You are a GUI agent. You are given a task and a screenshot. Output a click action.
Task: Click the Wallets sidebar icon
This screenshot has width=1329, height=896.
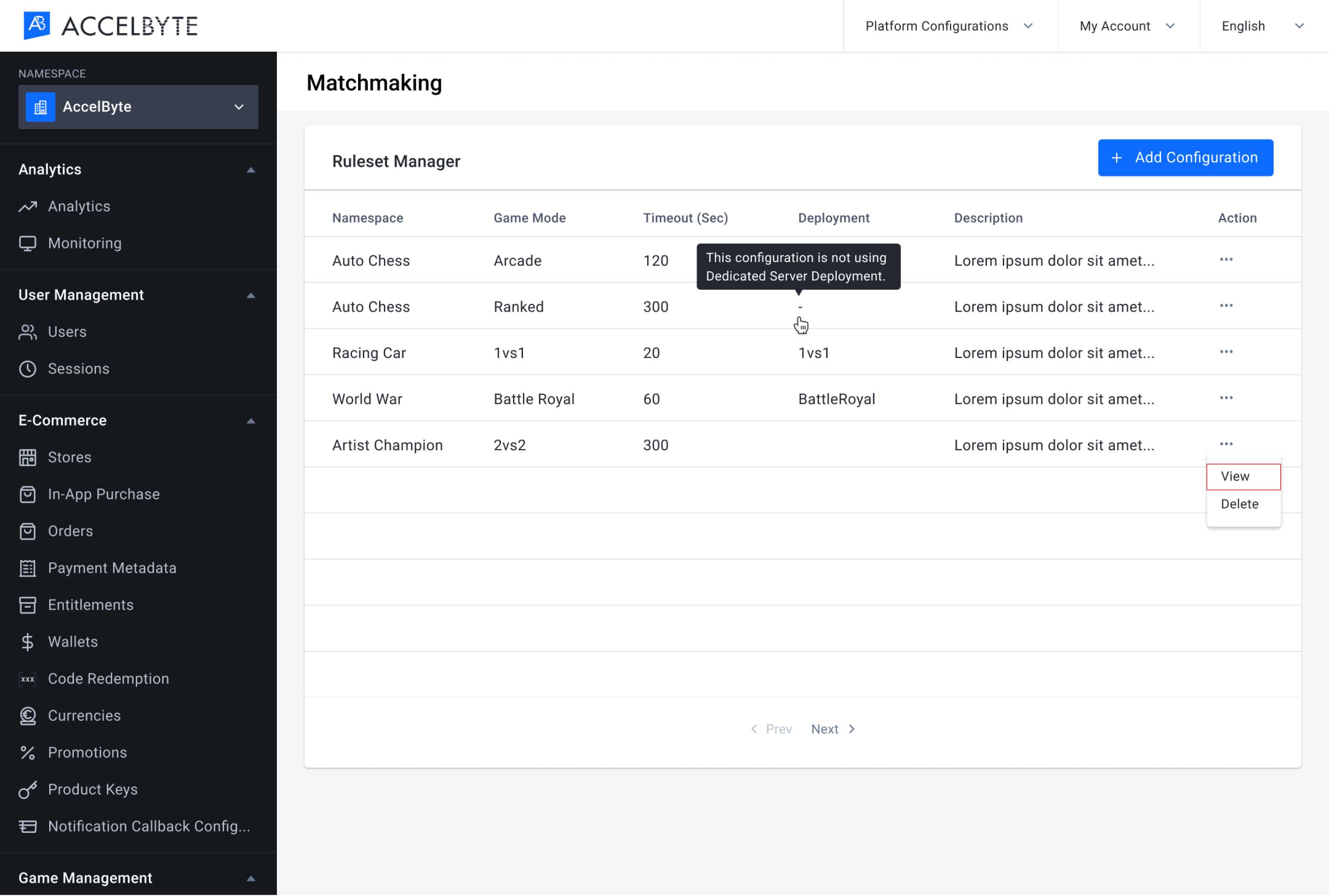[x=28, y=641]
